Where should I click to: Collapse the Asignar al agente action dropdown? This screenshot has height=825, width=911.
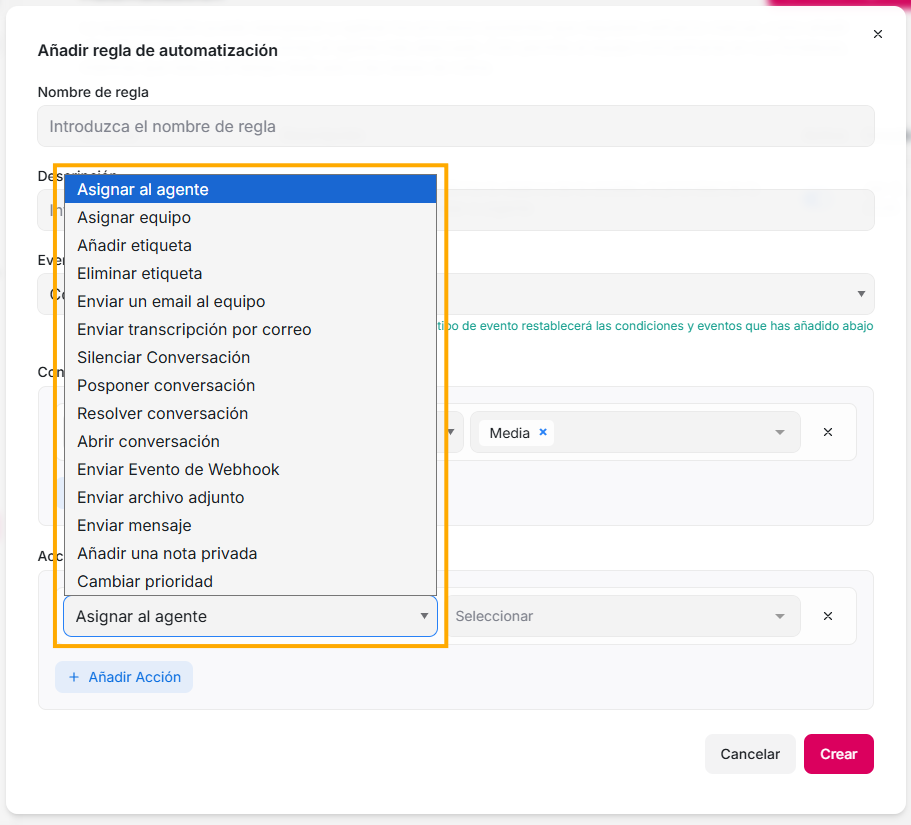tap(250, 616)
